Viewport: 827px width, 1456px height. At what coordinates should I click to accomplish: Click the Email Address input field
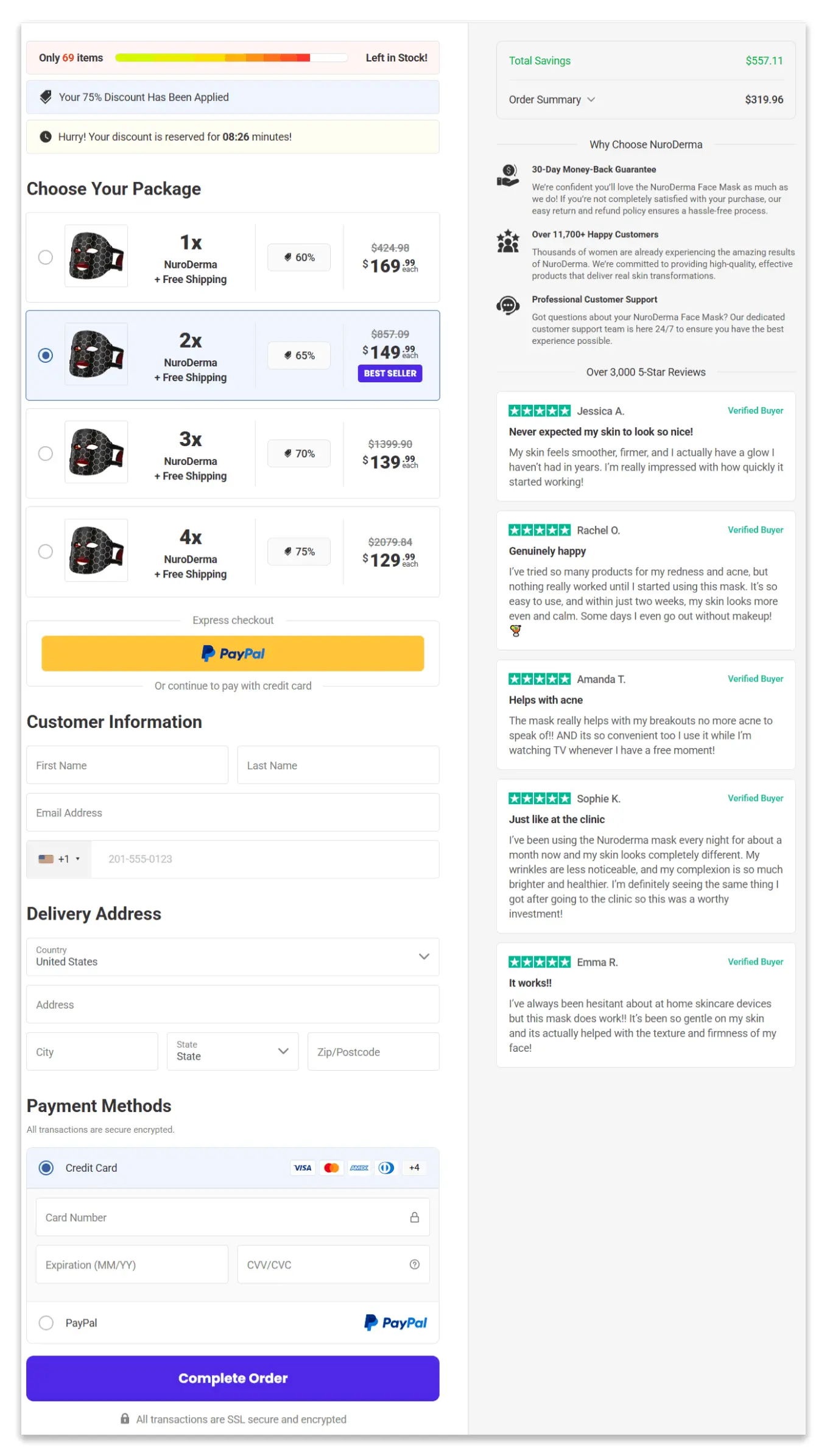(x=233, y=812)
